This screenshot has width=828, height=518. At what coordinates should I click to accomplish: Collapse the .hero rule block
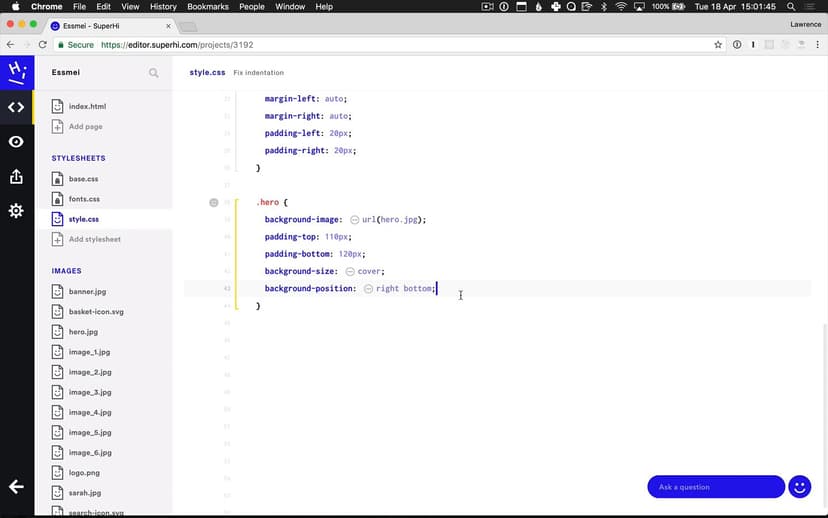[x=214, y=203]
